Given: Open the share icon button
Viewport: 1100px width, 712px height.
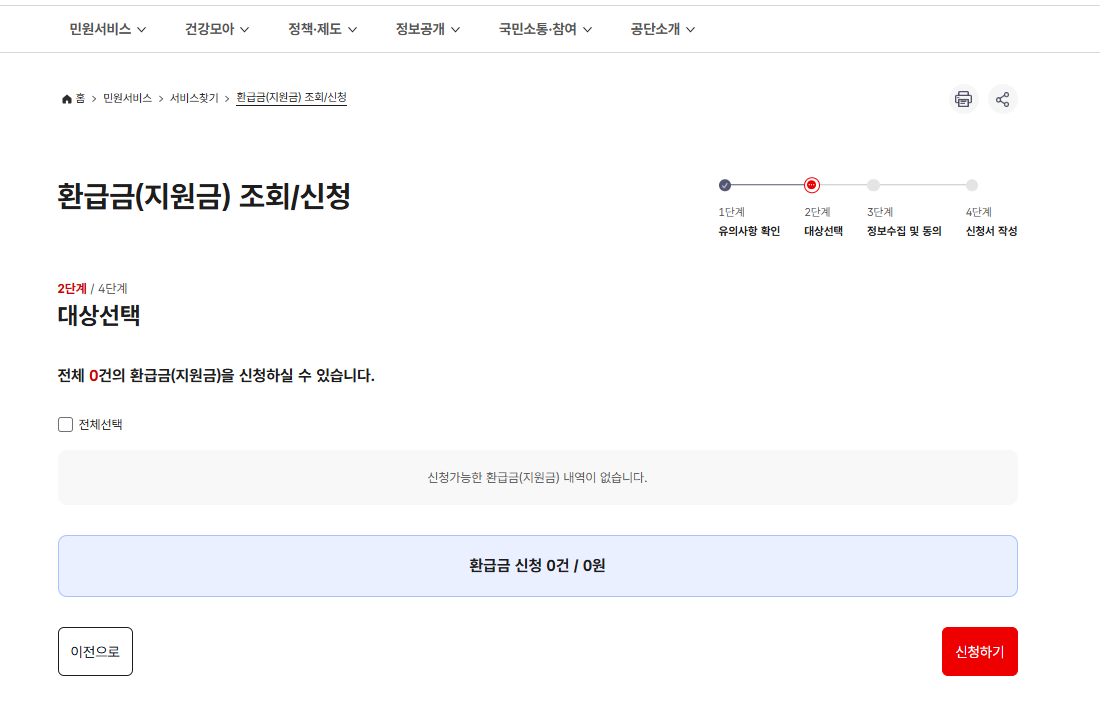Looking at the screenshot, I should tap(1002, 99).
